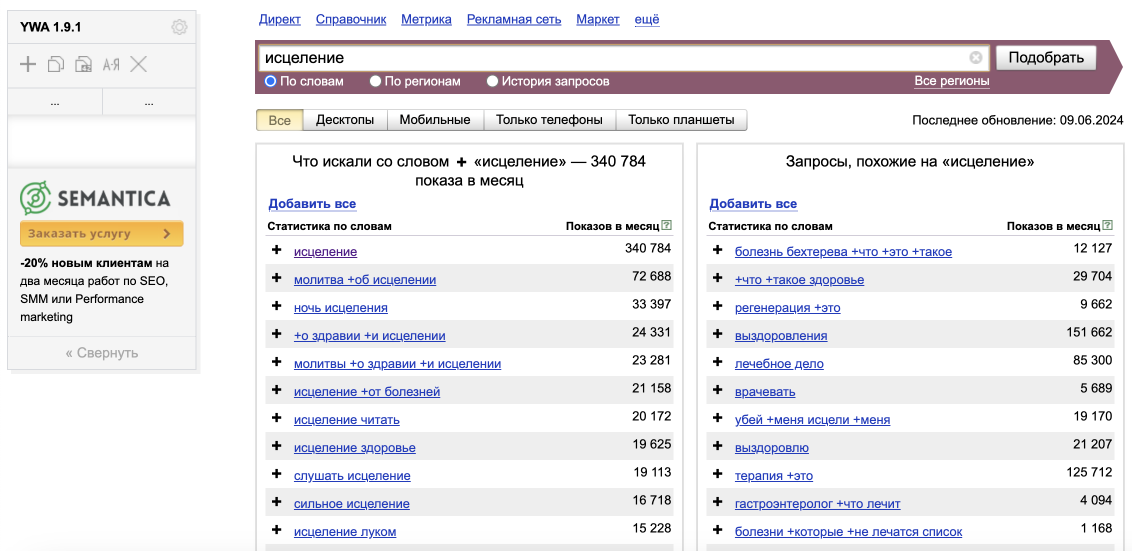Collapse YWA panel via 'Свернуть'
Screen dimensions: 1132x551
click(x=102, y=353)
